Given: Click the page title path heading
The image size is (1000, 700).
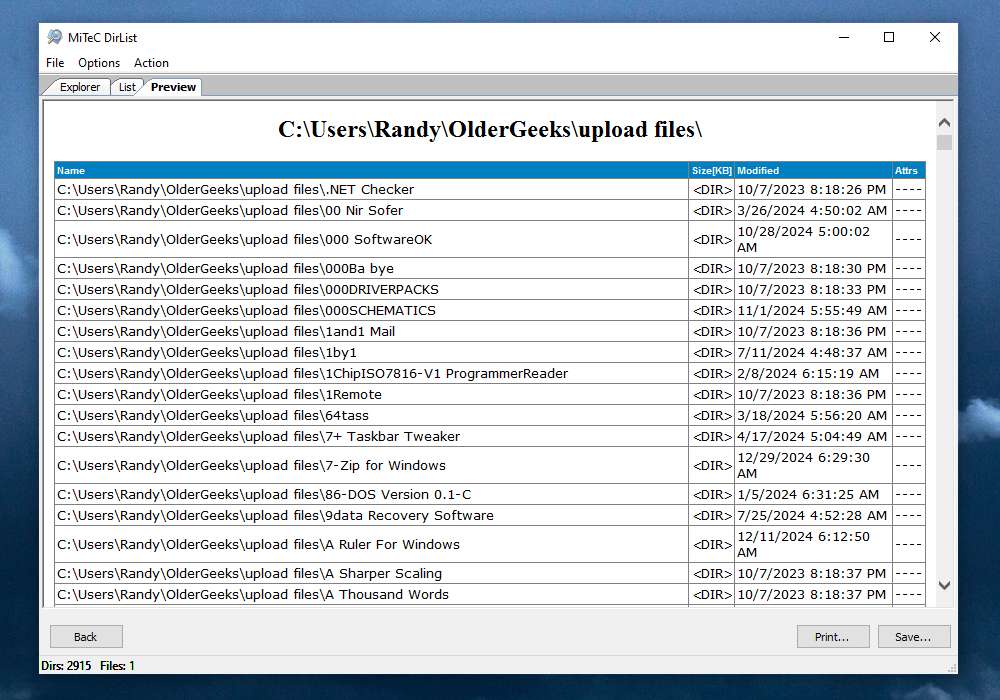Looking at the screenshot, I should 490,129.
